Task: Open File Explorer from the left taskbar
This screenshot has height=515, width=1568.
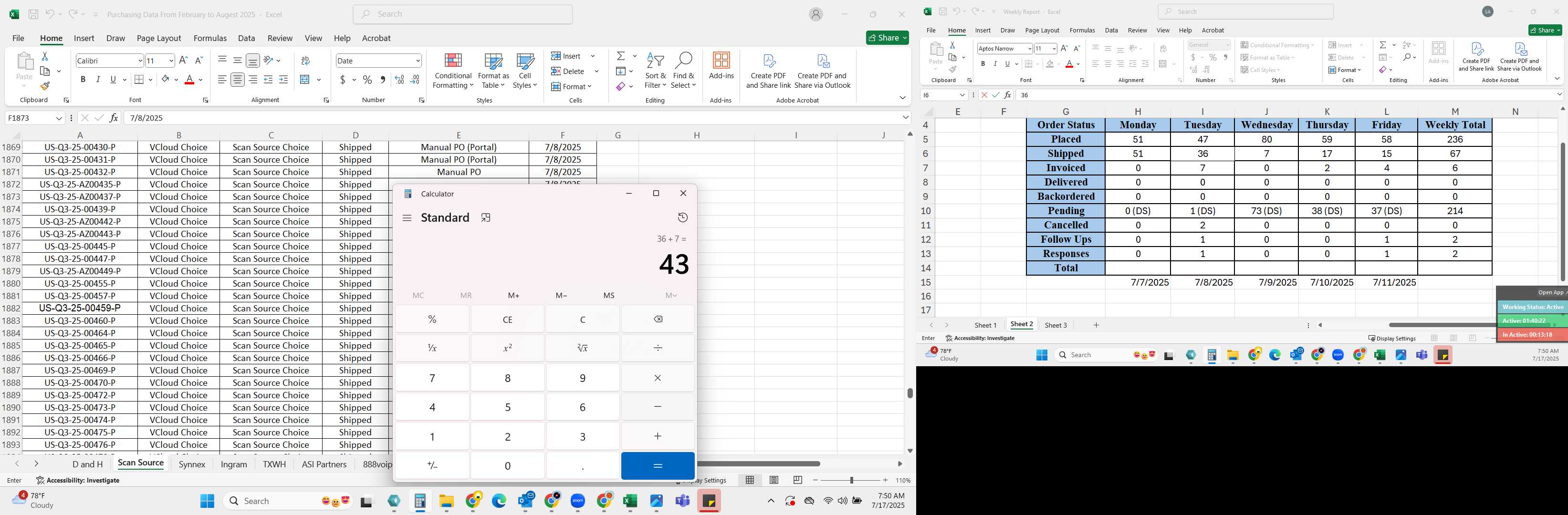Action: coord(447,501)
